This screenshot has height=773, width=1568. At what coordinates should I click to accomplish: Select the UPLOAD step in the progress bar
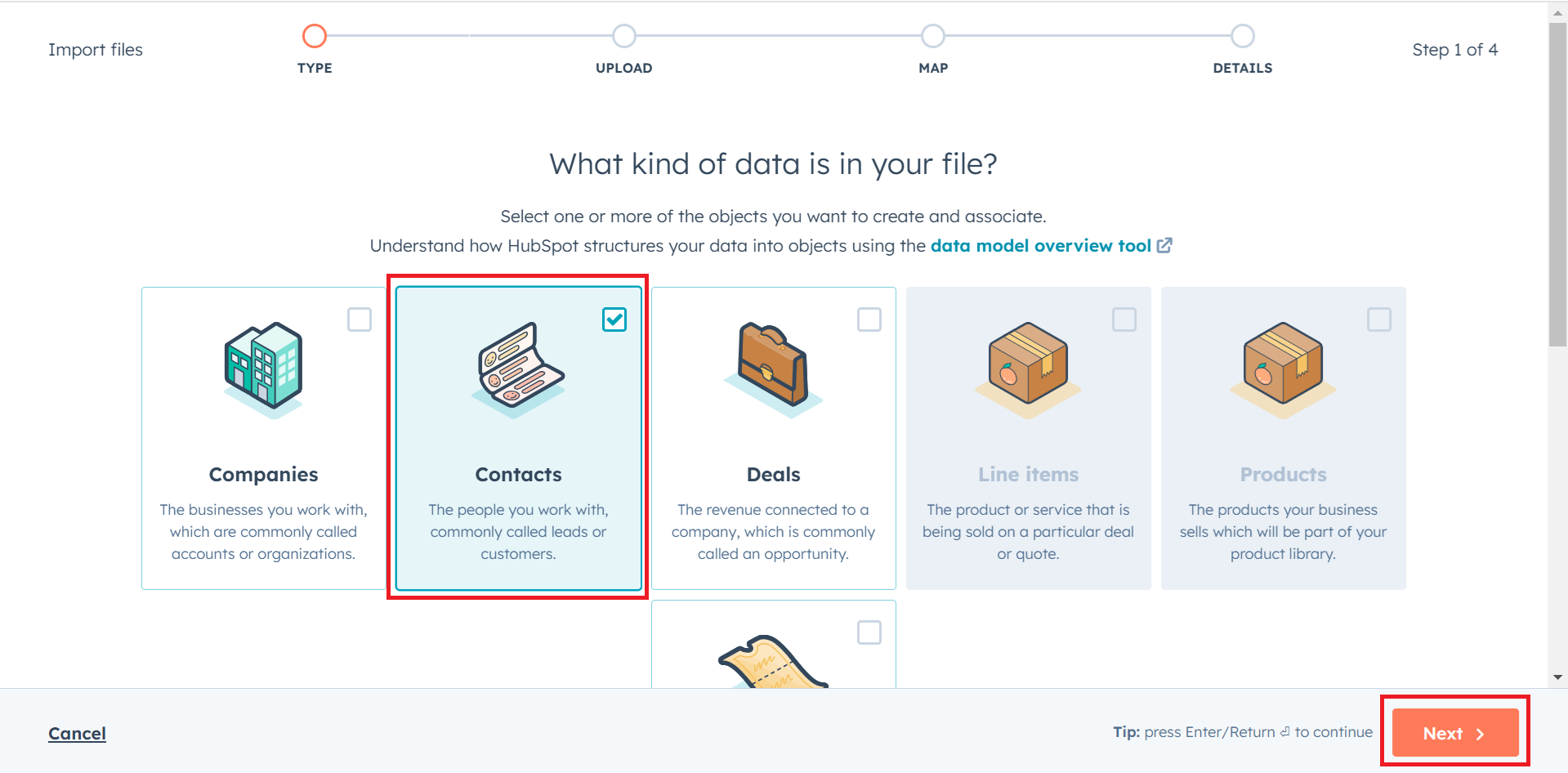[623, 35]
